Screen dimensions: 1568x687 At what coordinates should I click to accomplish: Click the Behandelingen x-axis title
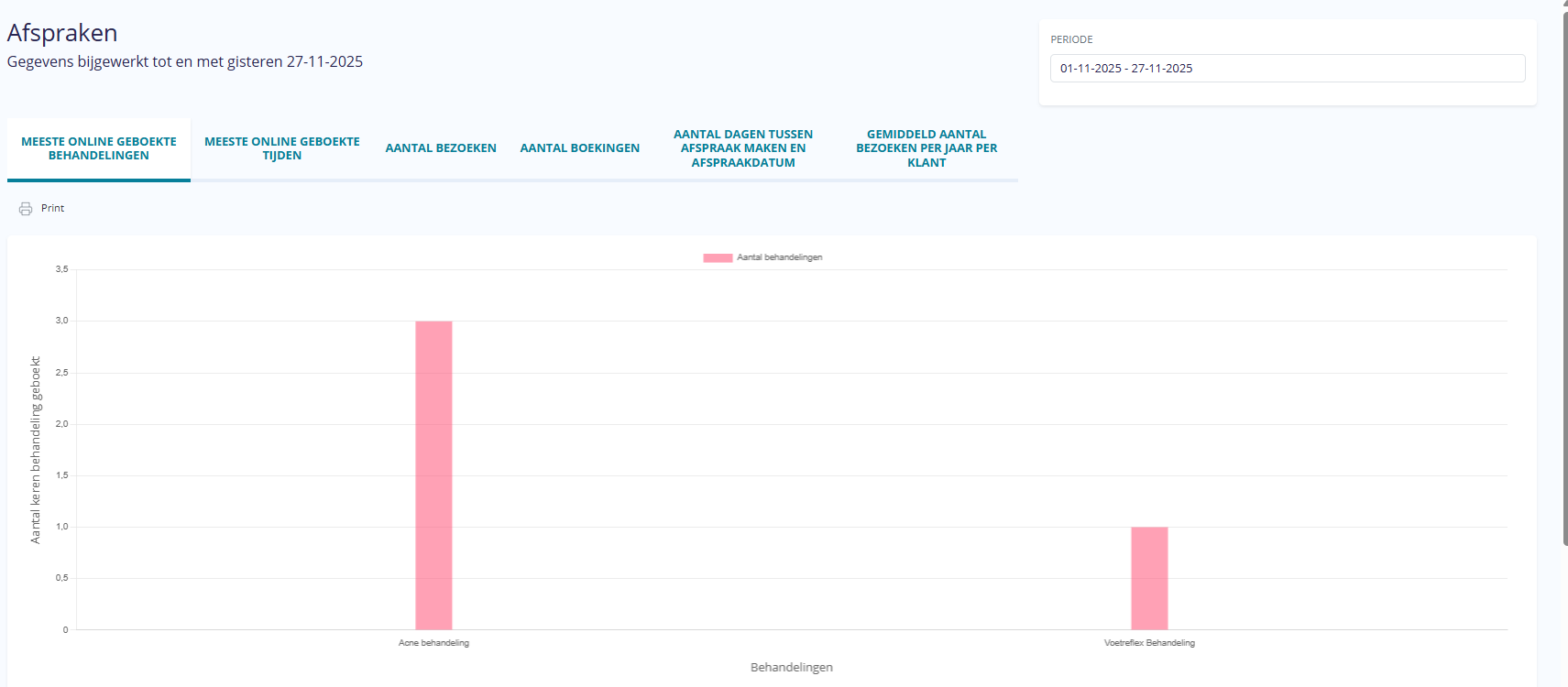791,668
